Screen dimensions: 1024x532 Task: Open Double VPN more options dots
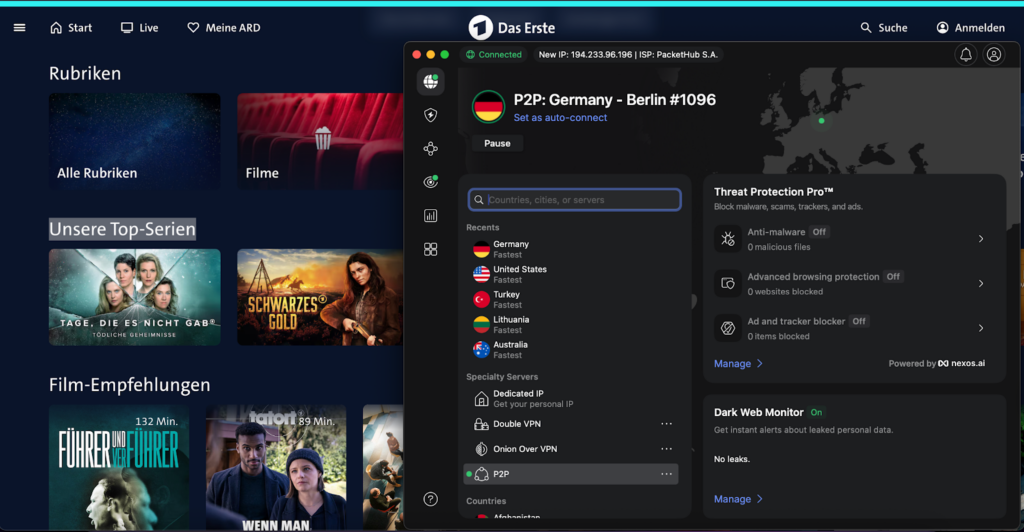point(666,424)
